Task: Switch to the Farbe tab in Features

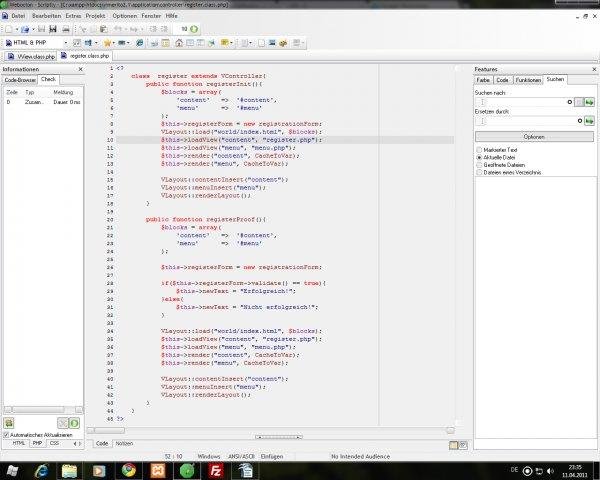Action: pyautogui.click(x=483, y=78)
